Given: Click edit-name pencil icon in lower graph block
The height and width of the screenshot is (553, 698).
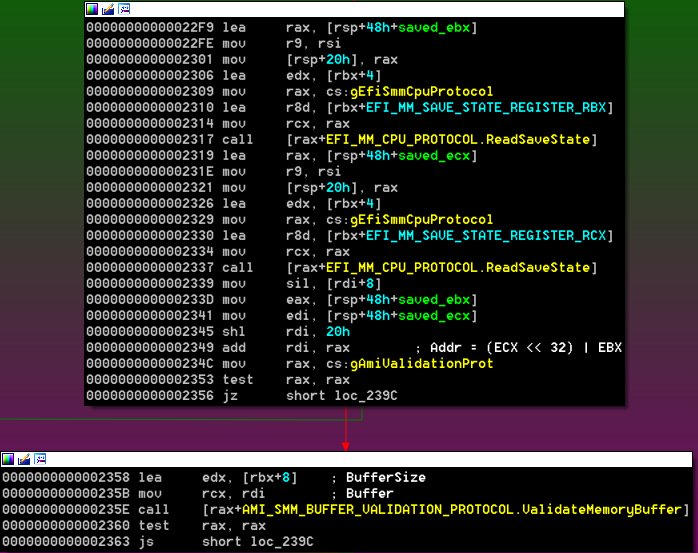Looking at the screenshot, I should [24, 459].
